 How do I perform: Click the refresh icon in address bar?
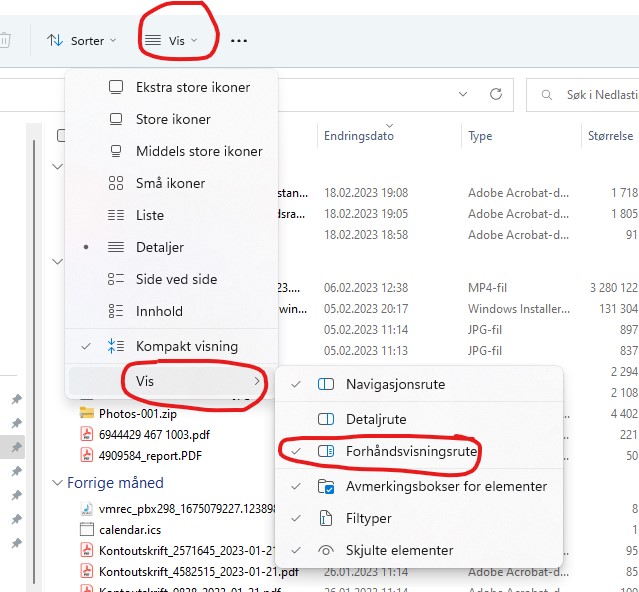(495, 94)
